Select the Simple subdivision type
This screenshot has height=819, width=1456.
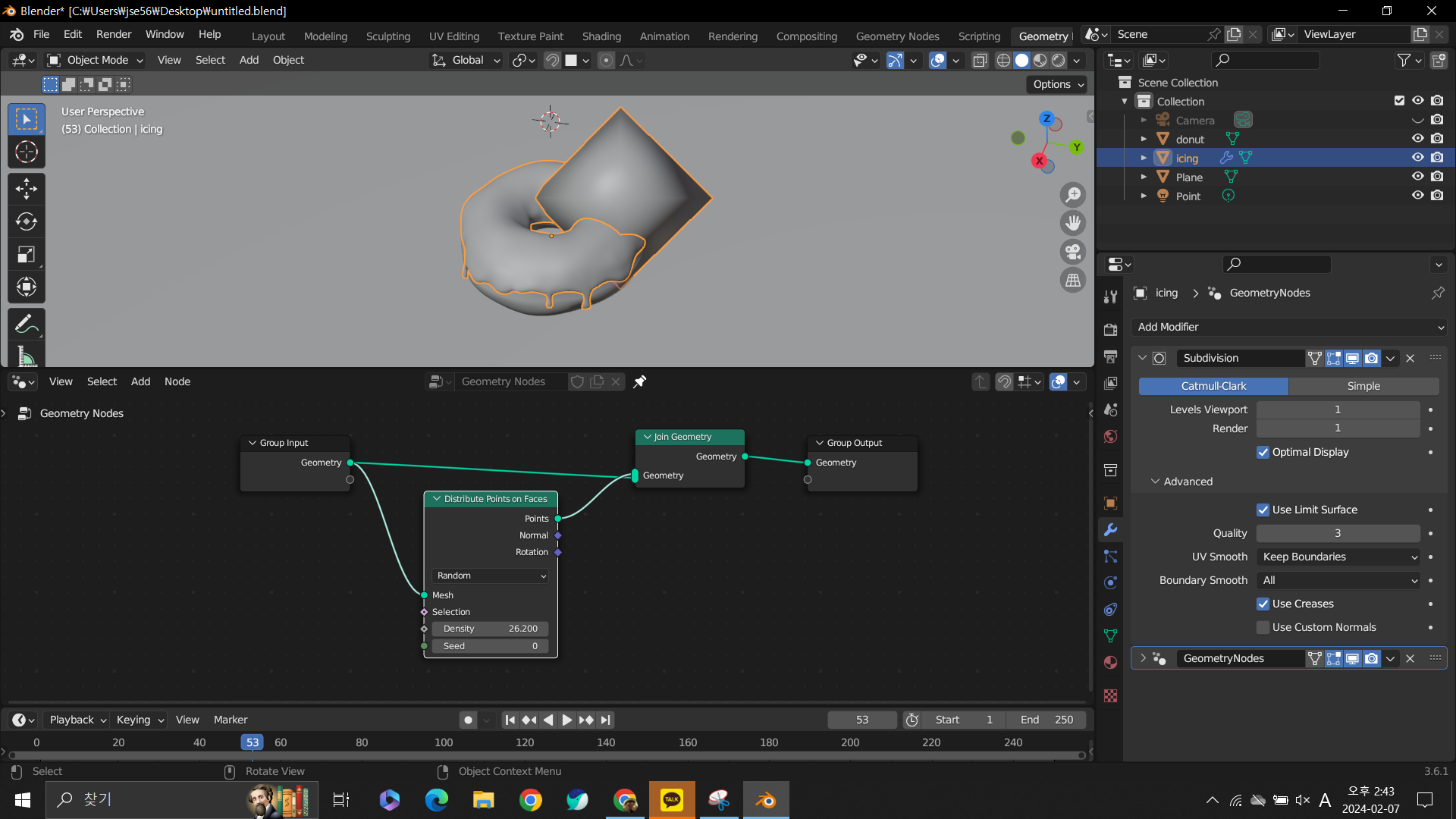click(x=1363, y=386)
